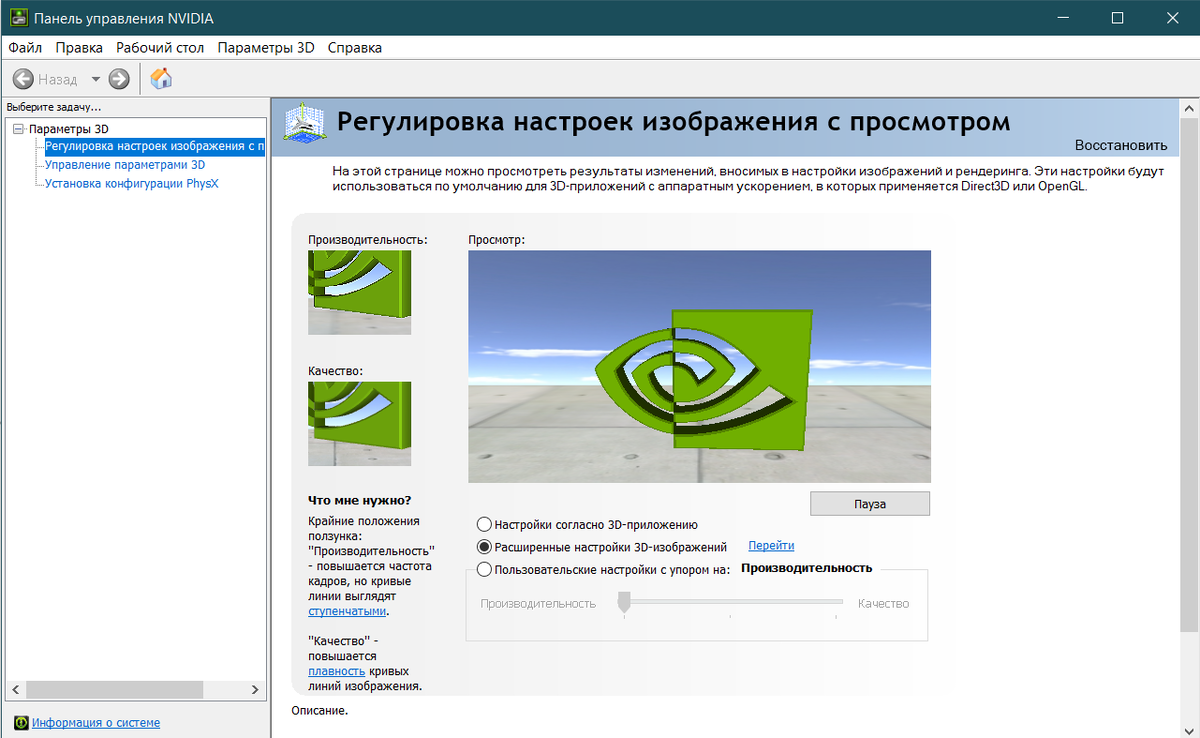This screenshot has height=738, width=1200.
Task: Open the Рабочий стол menu
Action: [x=160, y=48]
